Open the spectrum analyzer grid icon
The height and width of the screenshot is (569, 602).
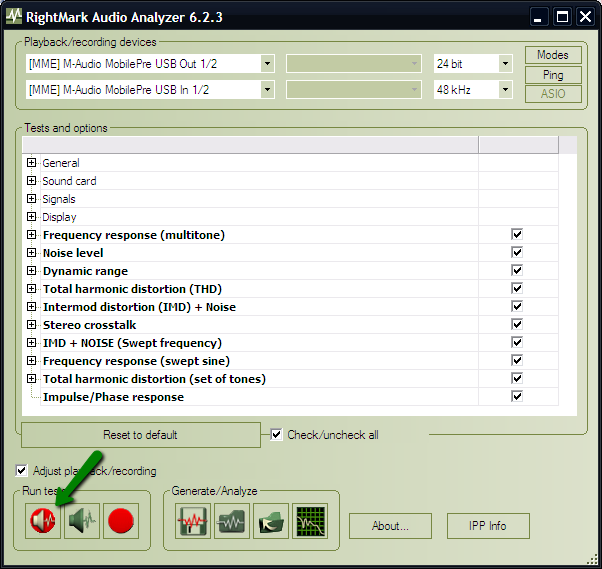coord(310,521)
